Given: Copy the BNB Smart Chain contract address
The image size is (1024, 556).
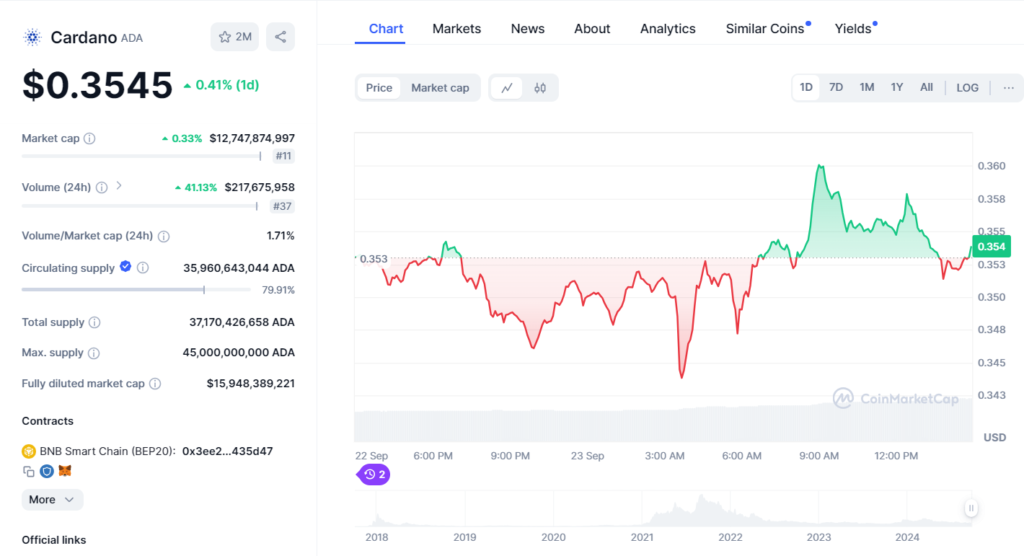Looking at the screenshot, I should click(28, 471).
